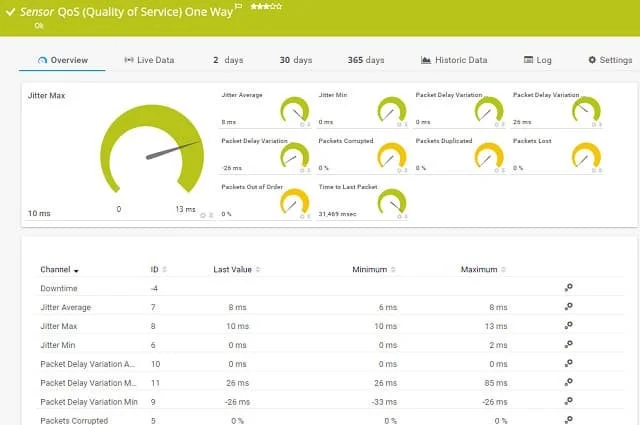Click the priority flag icon beside sensor title

point(238,7)
